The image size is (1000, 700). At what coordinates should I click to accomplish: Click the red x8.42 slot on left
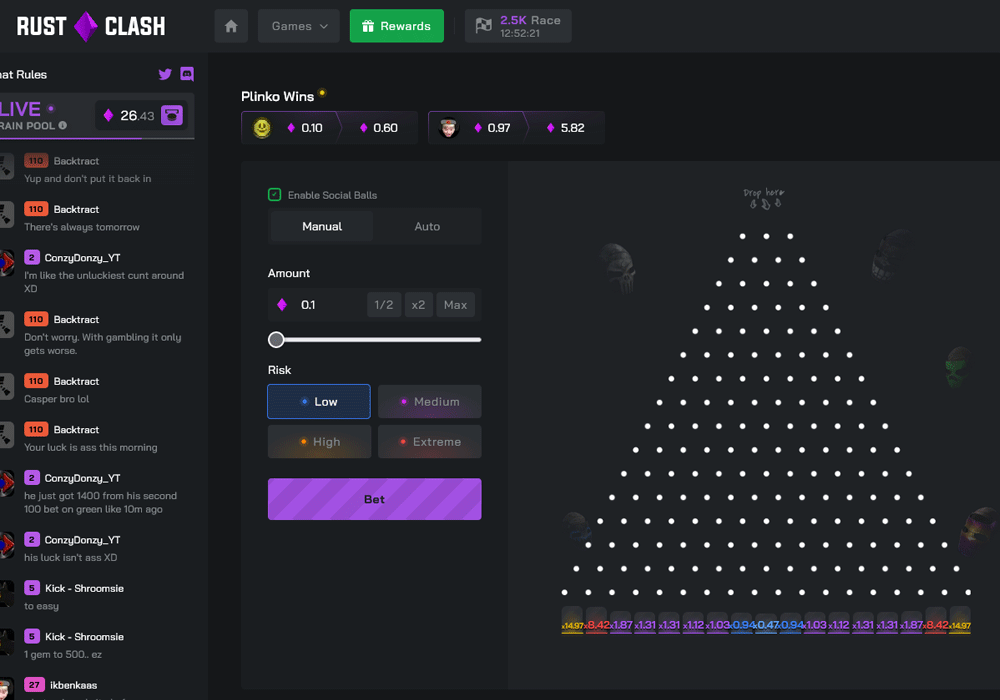596,622
